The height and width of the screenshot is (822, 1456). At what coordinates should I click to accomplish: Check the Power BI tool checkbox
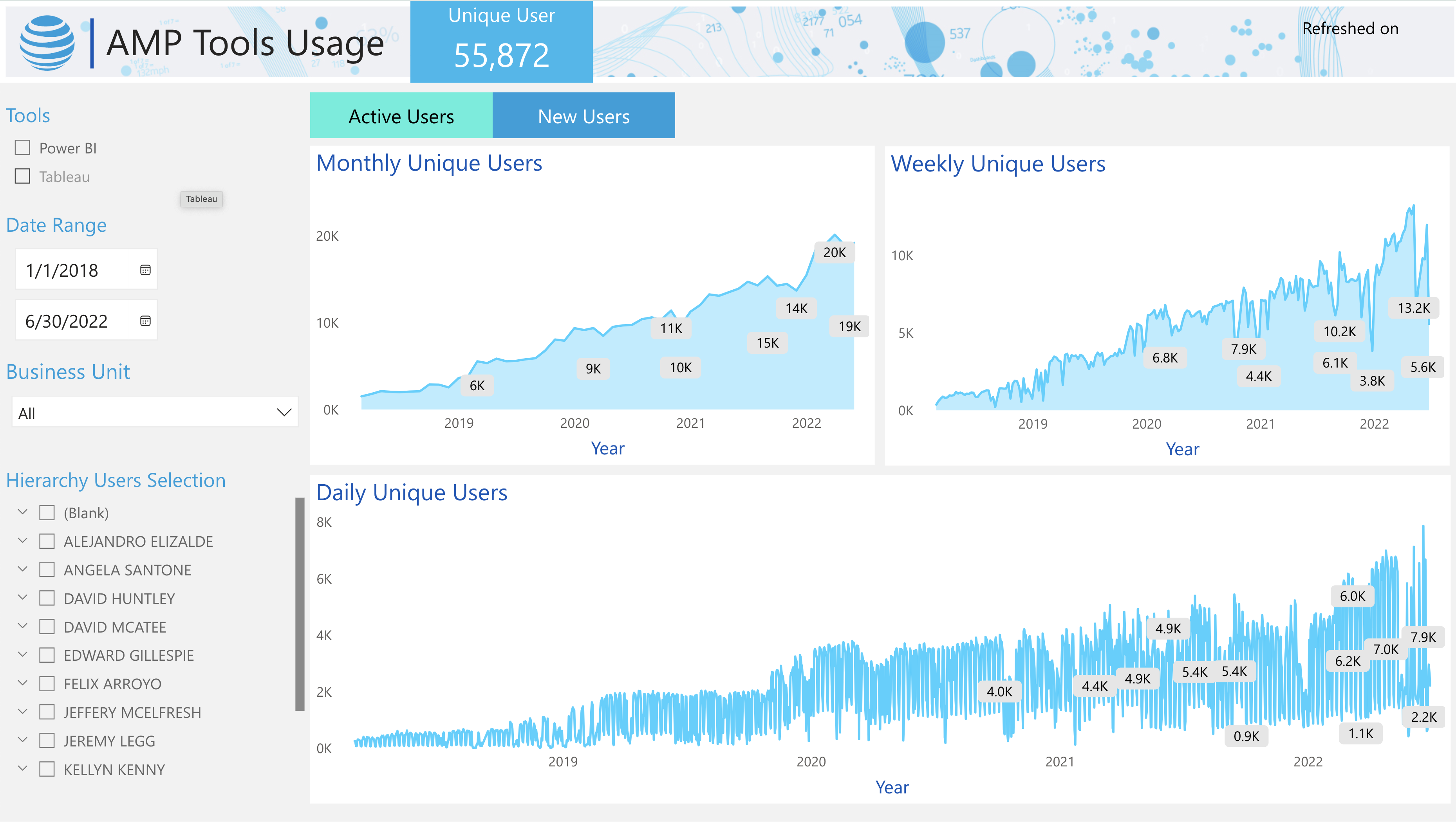click(x=23, y=148)
